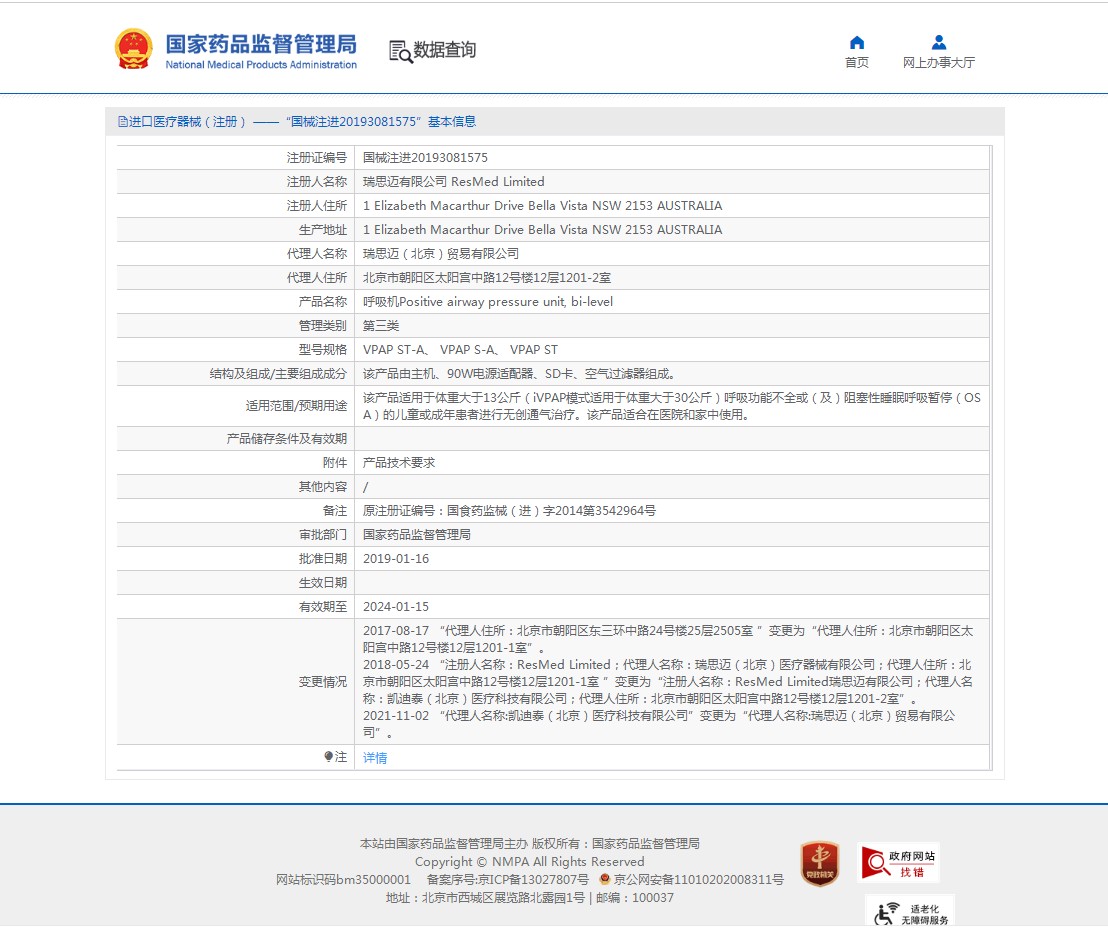Click the 第三类 management category value

coord(381,326)
